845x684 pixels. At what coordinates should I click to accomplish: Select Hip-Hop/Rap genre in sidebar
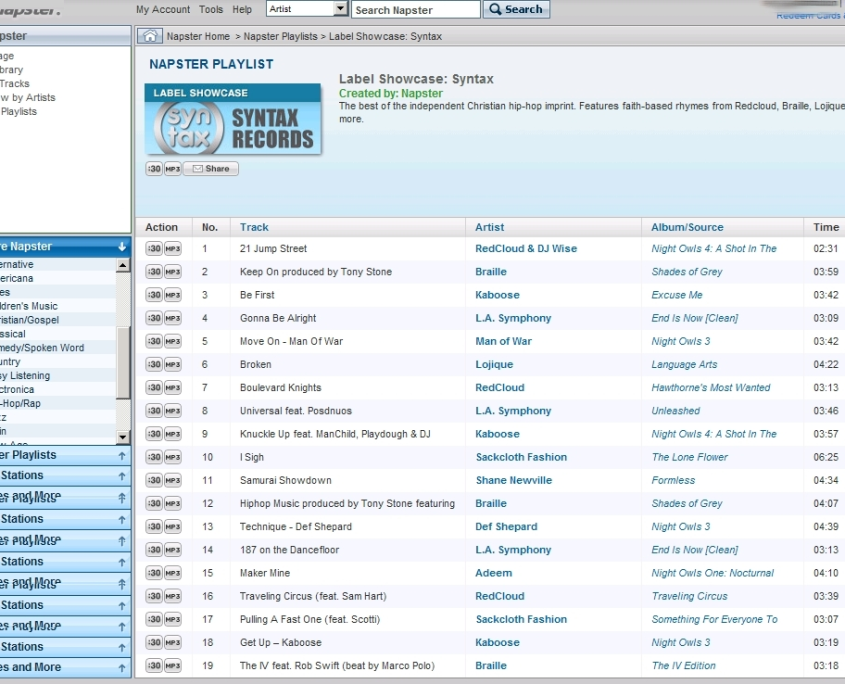(20, 403)
